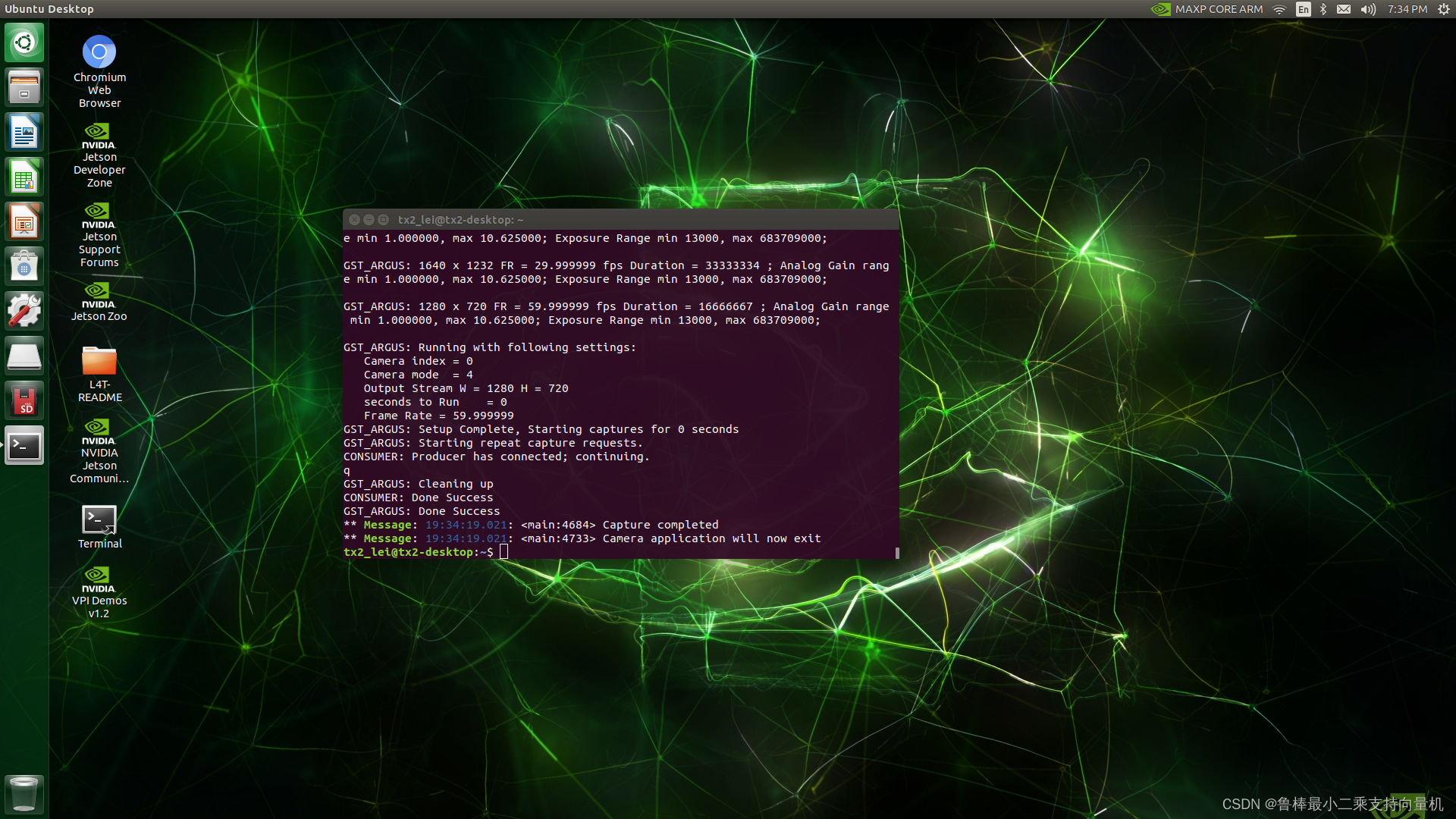Click 'Ubuntu Desktop' title in top bar

coord(49,9)
